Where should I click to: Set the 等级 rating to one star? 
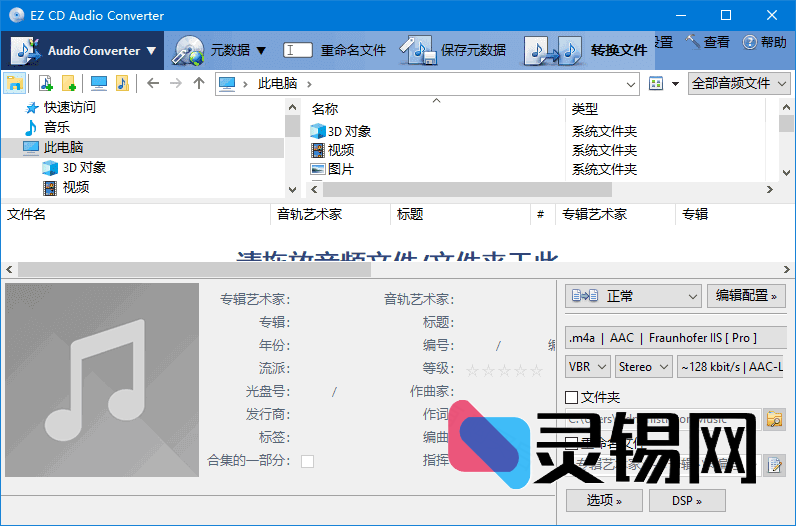pos(472,371)
